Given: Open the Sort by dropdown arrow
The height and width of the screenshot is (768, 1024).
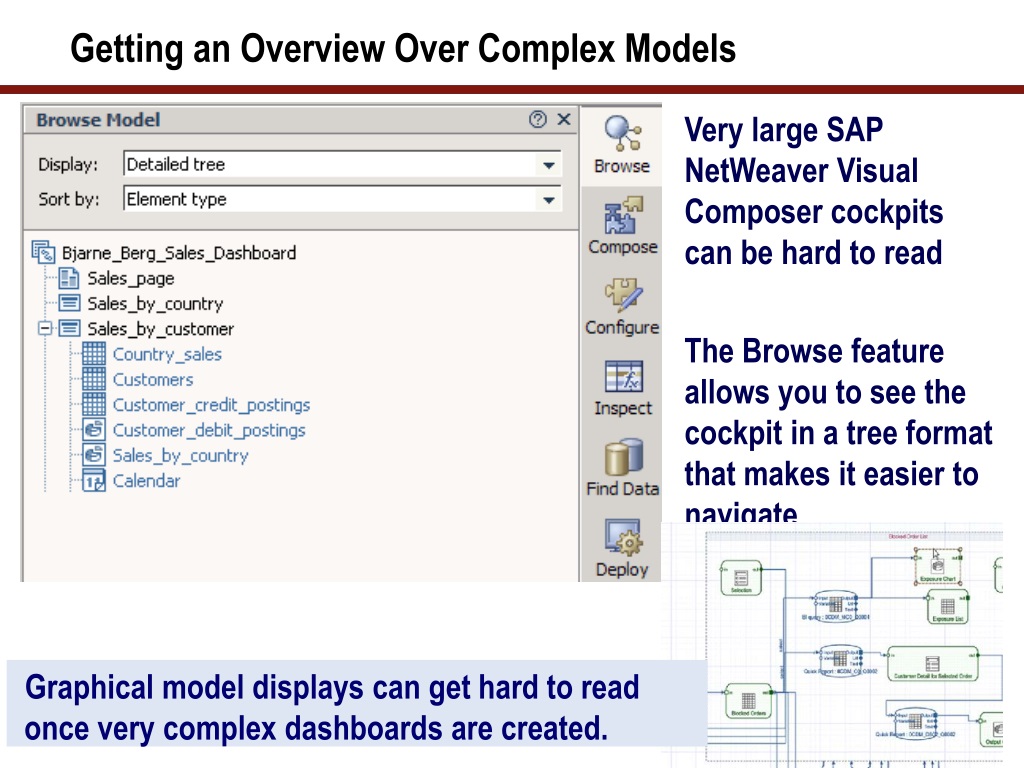Looking at the screenshot, I should click(549, 199).
